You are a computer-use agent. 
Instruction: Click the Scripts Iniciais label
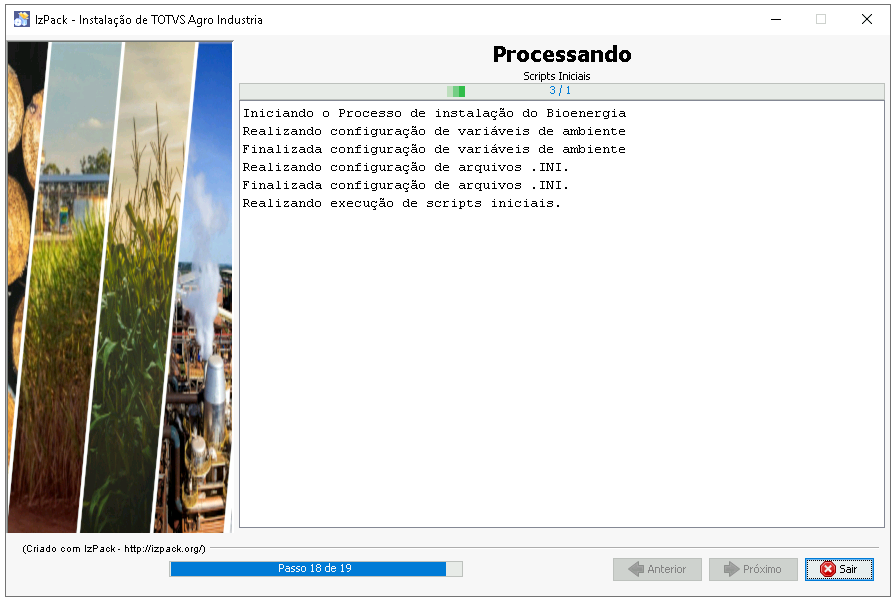pos(557,76)
